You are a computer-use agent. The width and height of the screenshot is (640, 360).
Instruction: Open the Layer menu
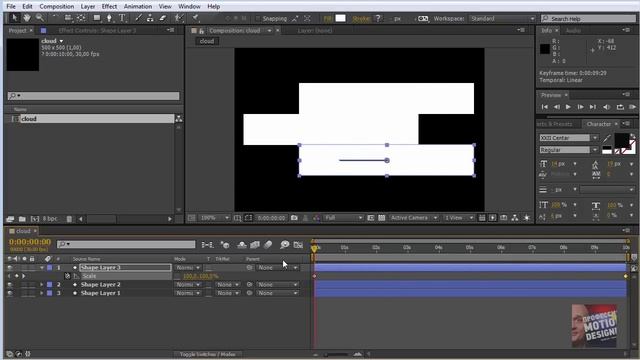coord(88,7)
